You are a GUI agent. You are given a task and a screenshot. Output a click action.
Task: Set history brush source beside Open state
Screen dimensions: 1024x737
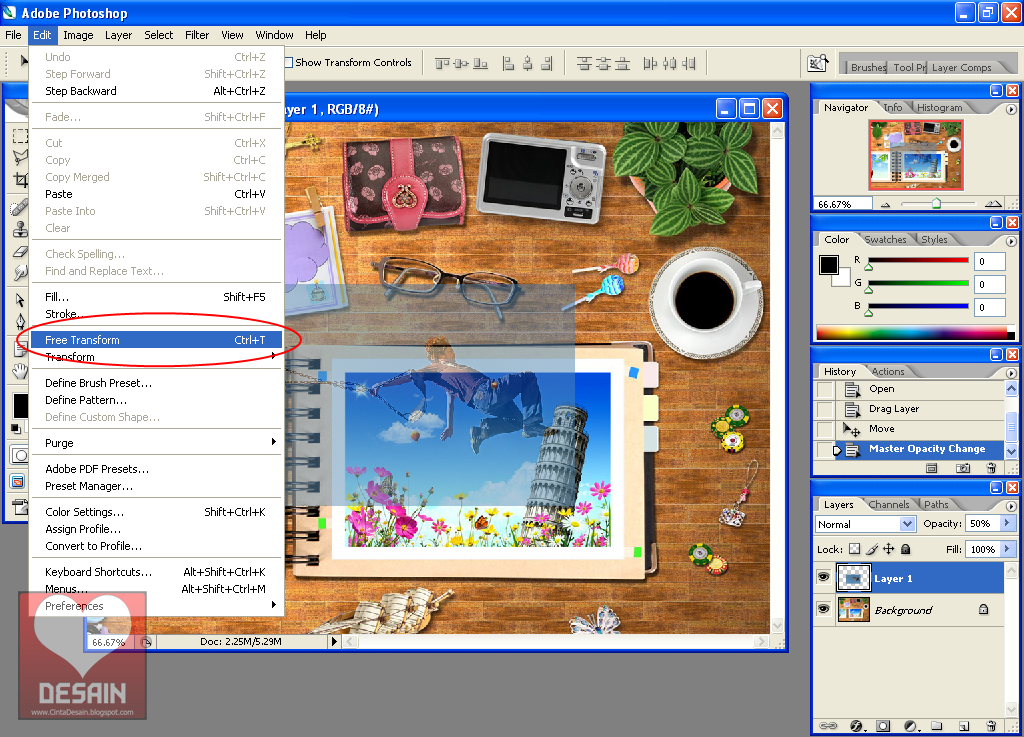825,390
